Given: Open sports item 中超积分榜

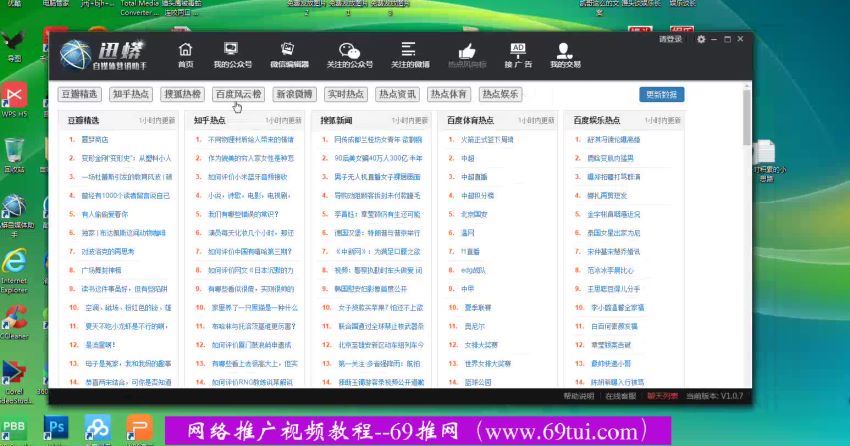Looking at the screenshot, I should [477, 196].
